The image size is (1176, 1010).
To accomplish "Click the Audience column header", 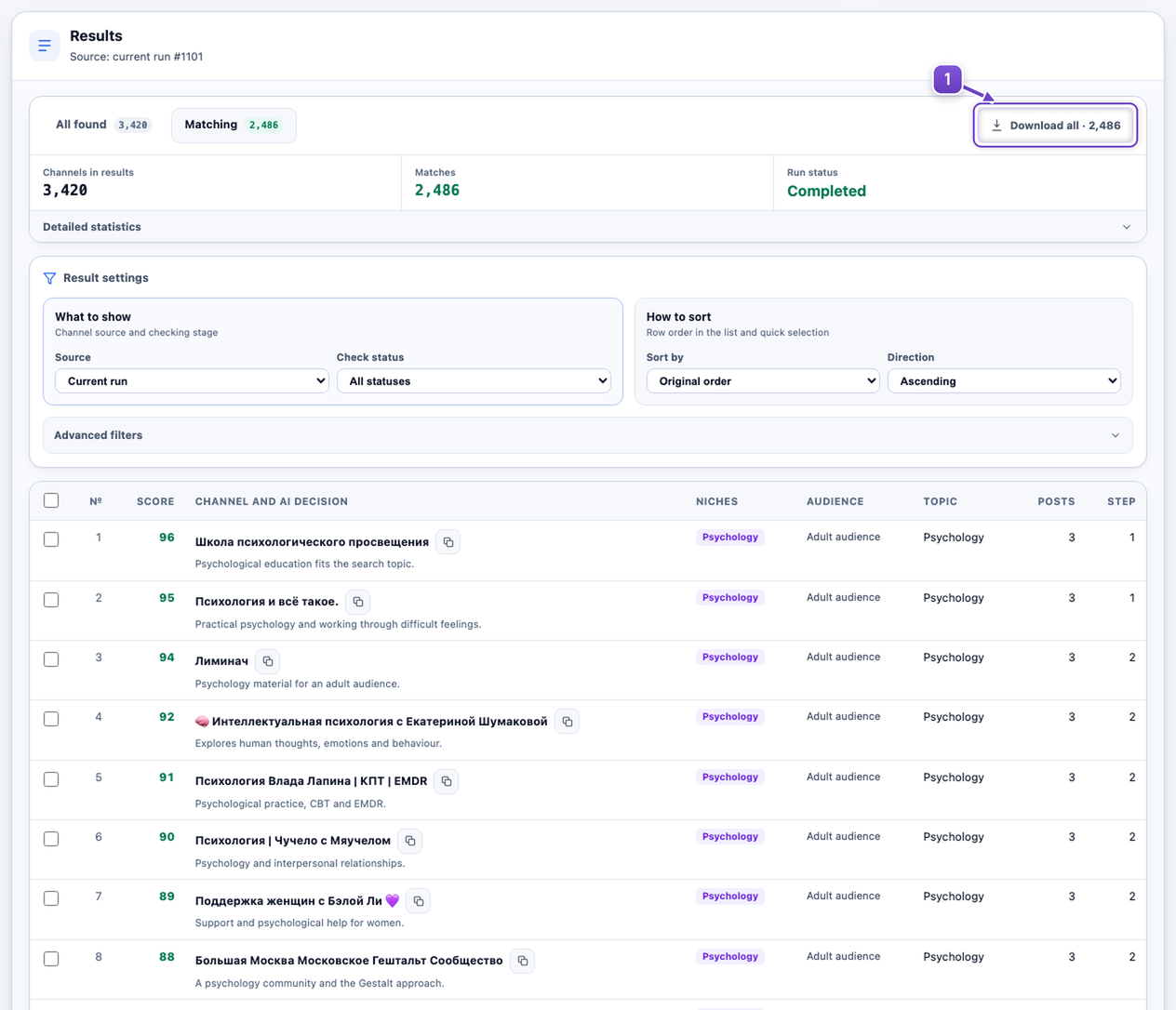I will (x=835, y=501).
